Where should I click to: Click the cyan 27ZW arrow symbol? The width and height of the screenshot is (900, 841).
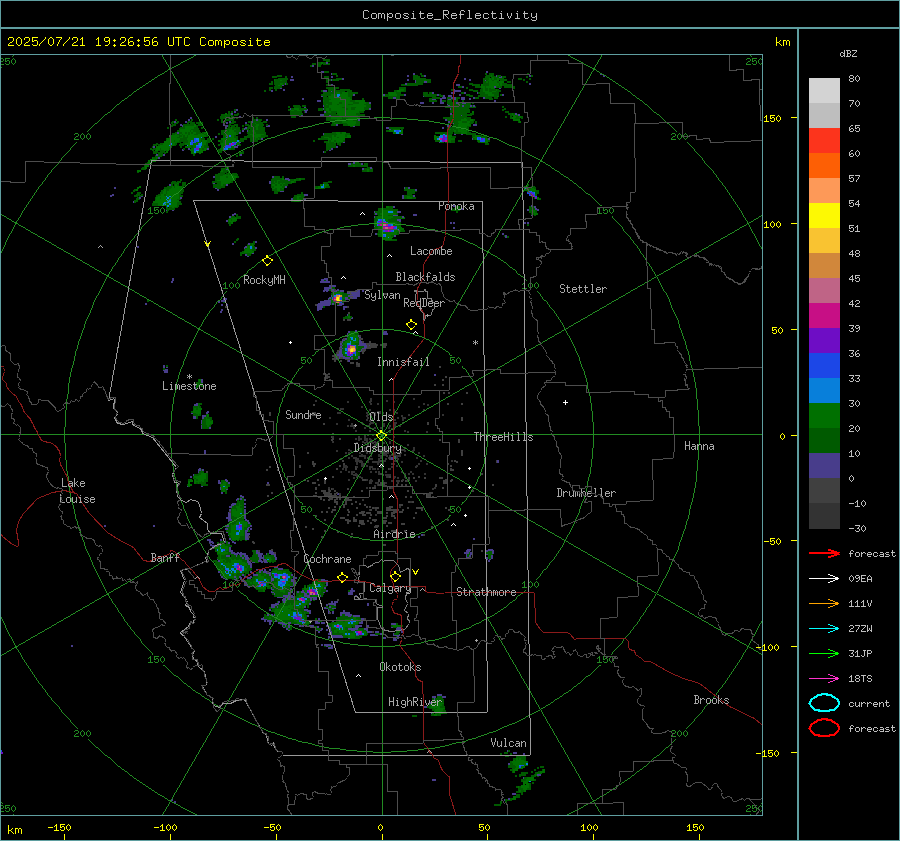tap(824, 629)
